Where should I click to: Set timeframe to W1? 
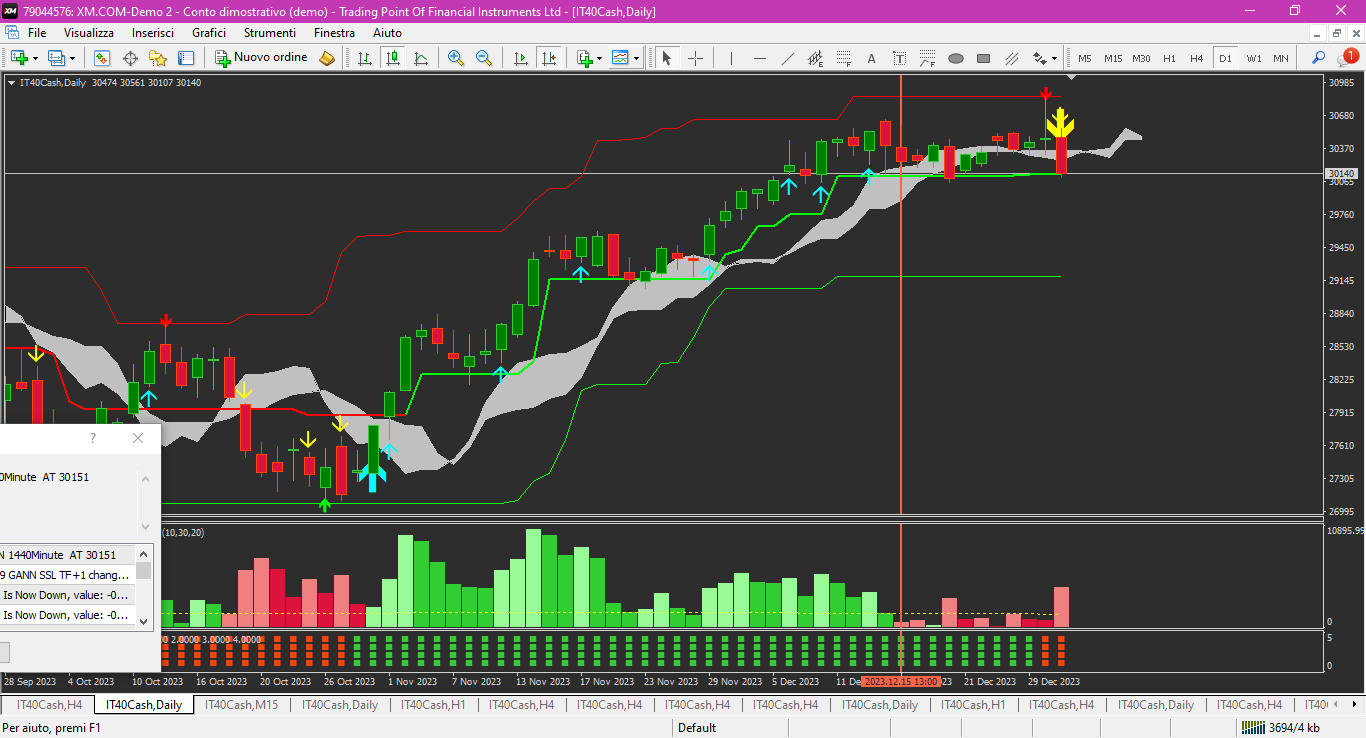click(1253, 58)
